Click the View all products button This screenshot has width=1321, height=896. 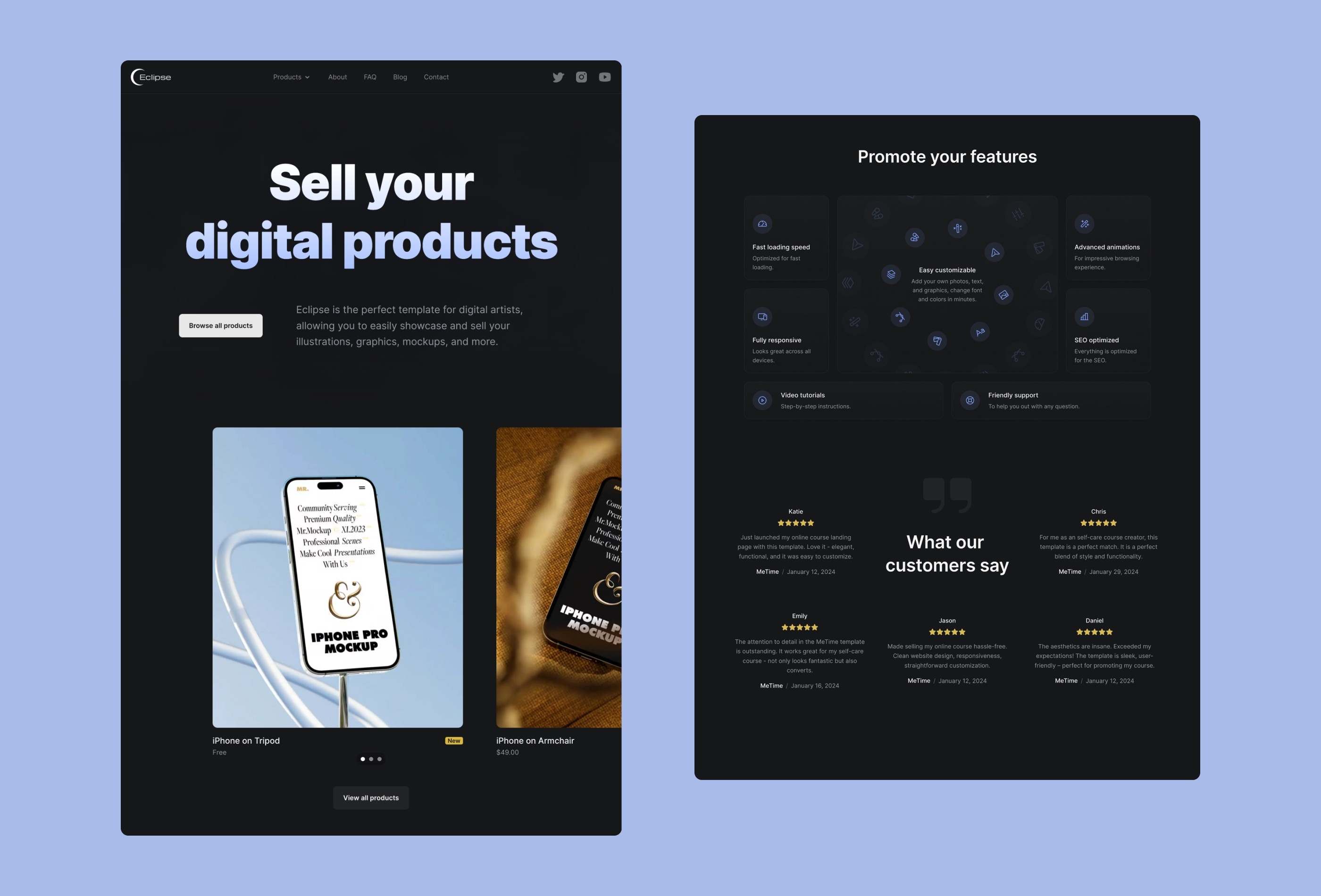(371, 798)
